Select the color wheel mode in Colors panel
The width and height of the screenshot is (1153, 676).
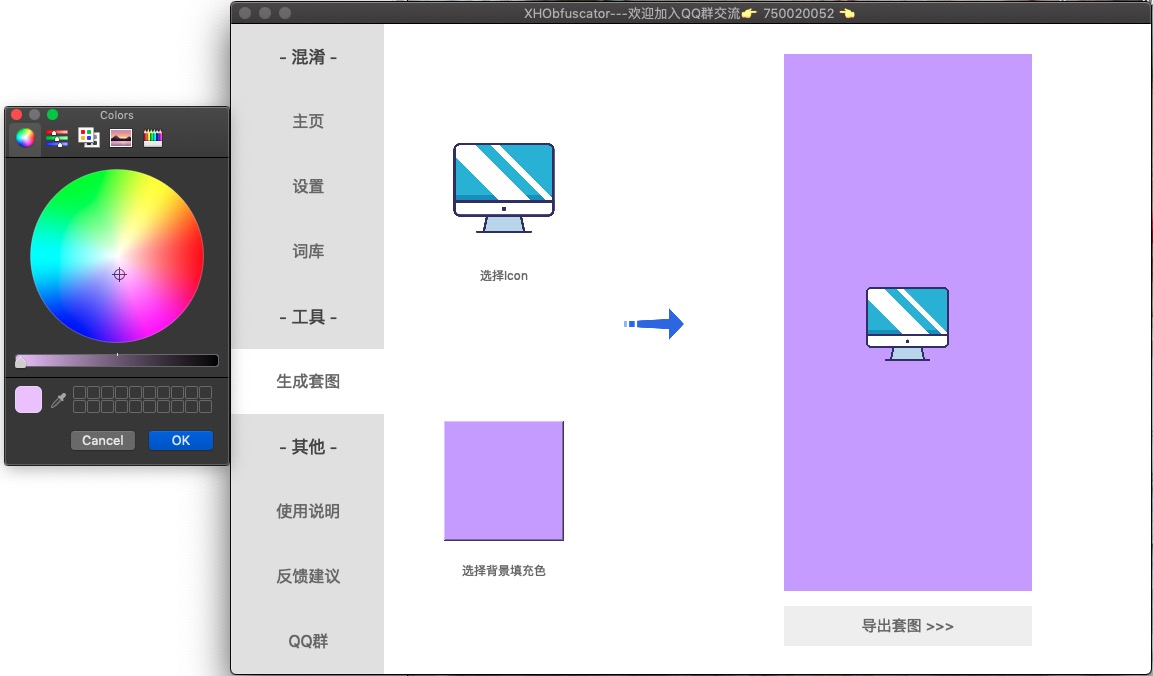pos(24,137)
